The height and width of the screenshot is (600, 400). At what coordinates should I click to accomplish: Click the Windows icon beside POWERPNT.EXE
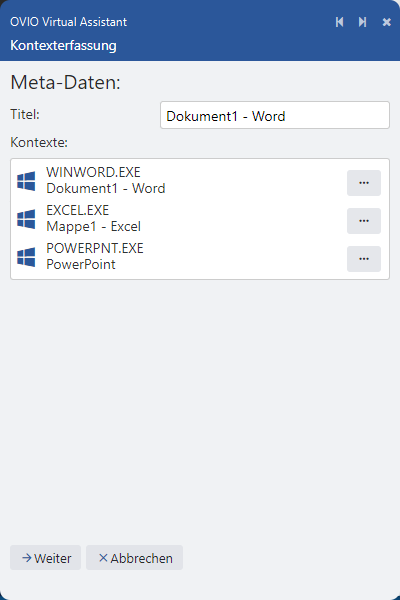point(26,257)
